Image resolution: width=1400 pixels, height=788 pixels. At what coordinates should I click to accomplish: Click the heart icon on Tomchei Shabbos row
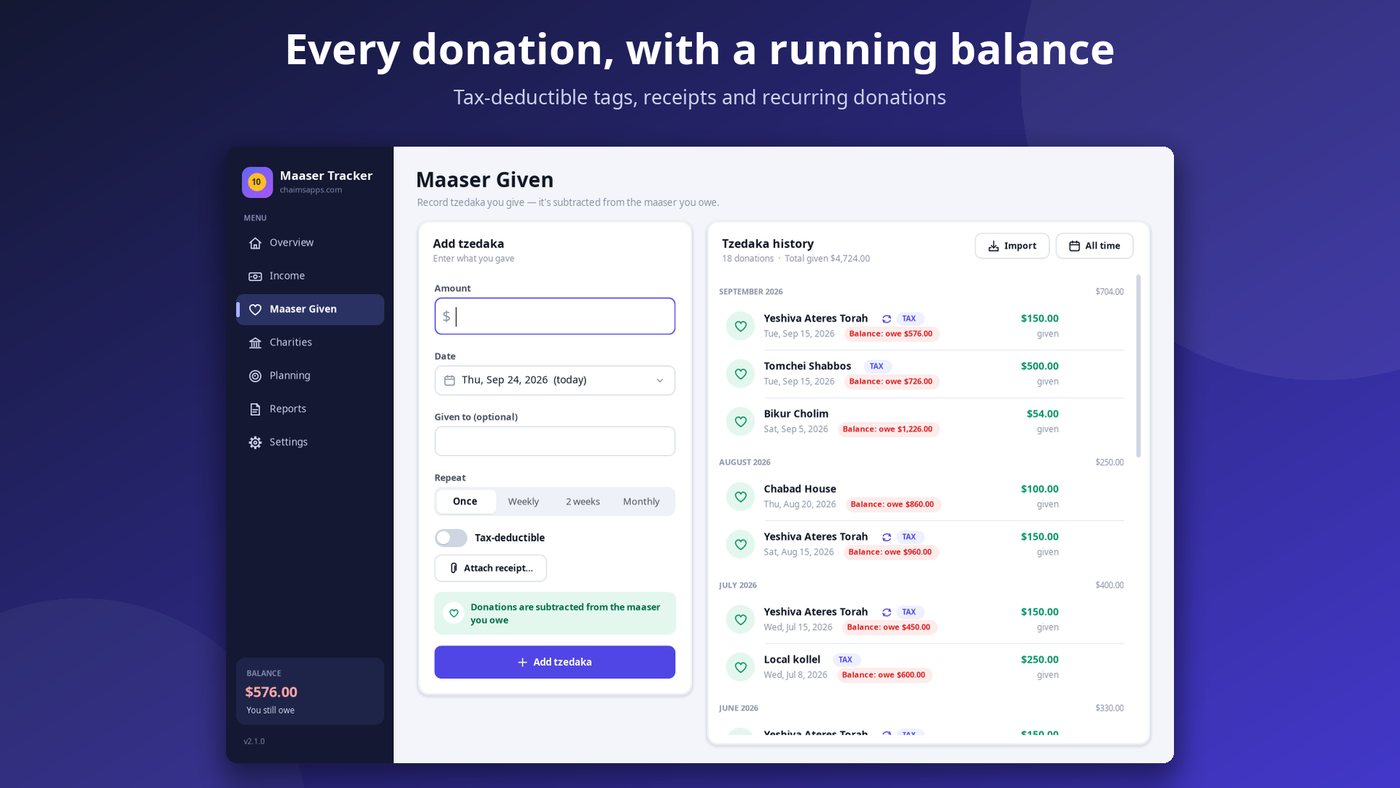coord(740,374)
